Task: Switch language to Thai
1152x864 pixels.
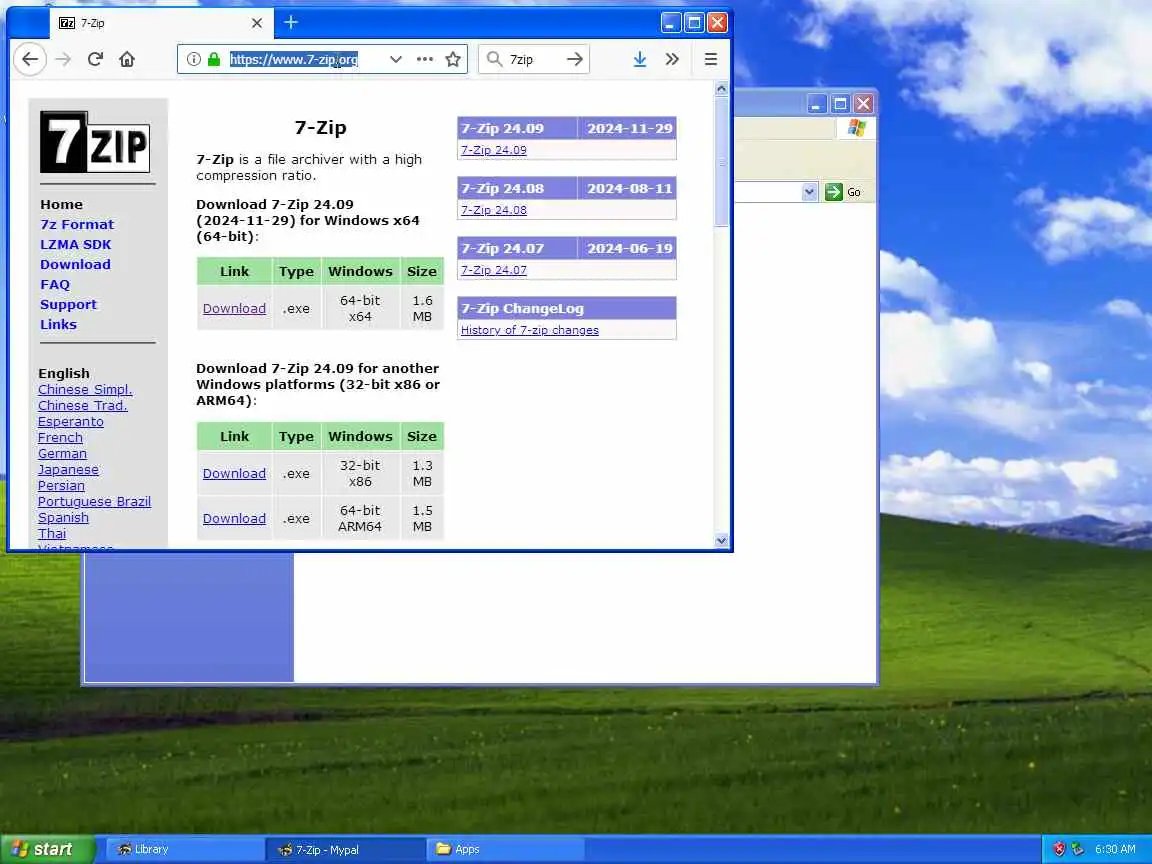Action: click(51, 534)
